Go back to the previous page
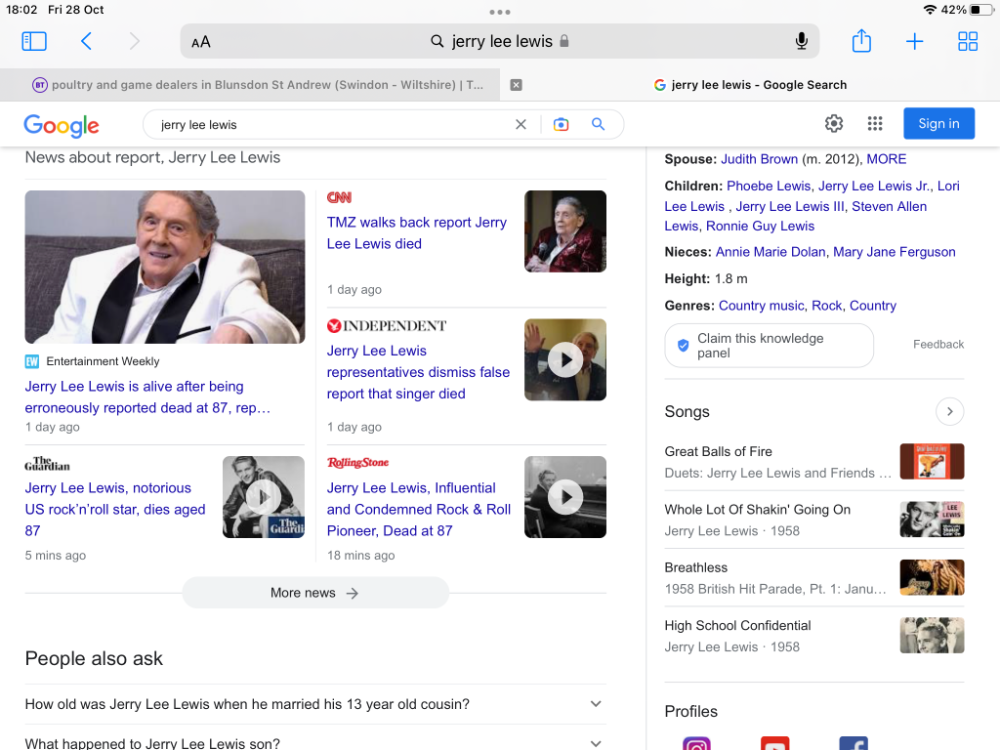The height and width of the screenshot is (750, 1000). point(86,41)
